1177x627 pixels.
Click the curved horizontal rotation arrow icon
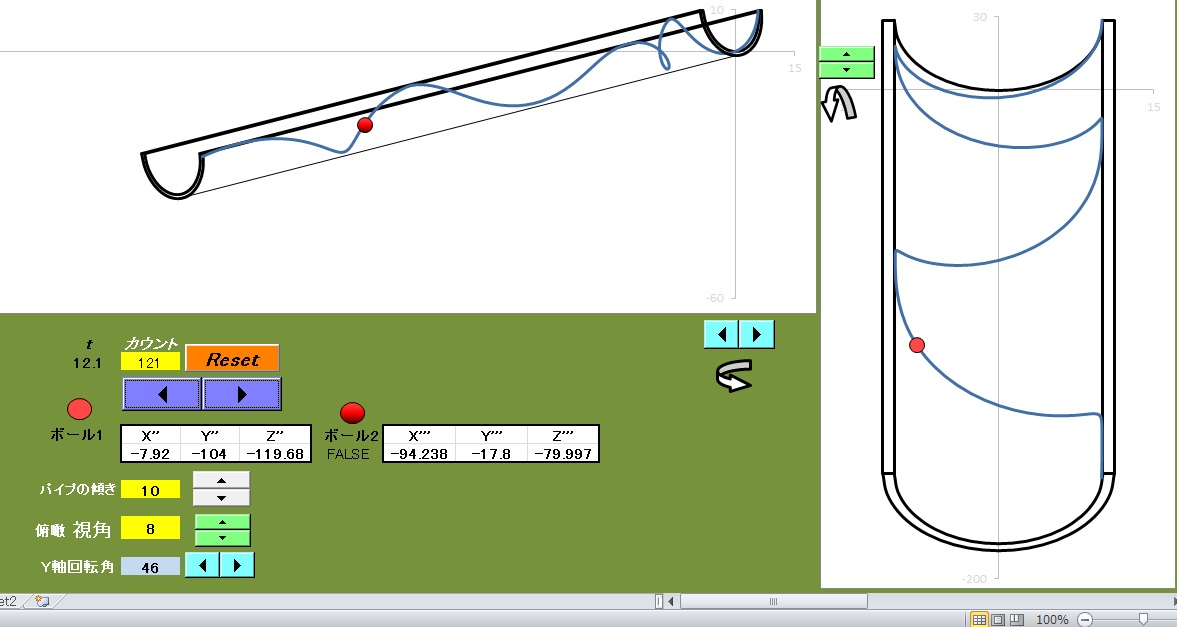(x=733, y=375)
